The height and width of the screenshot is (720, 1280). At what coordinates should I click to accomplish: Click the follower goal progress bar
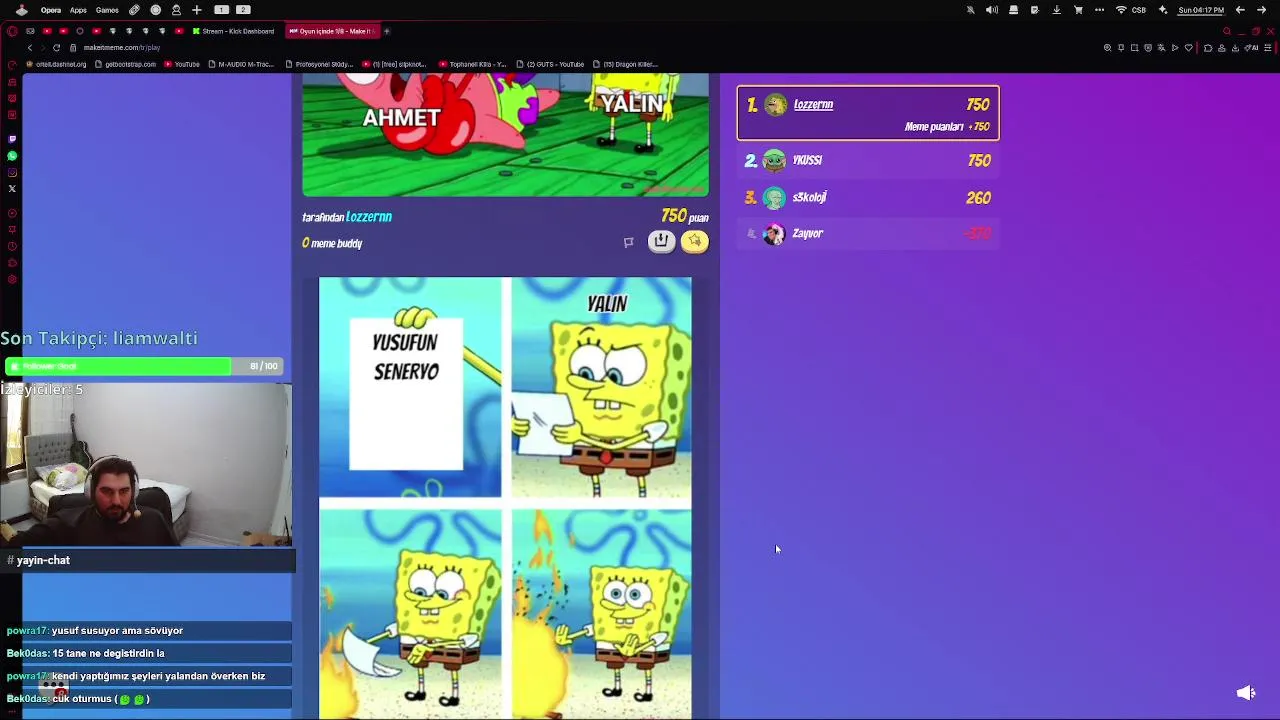point(143,366)
